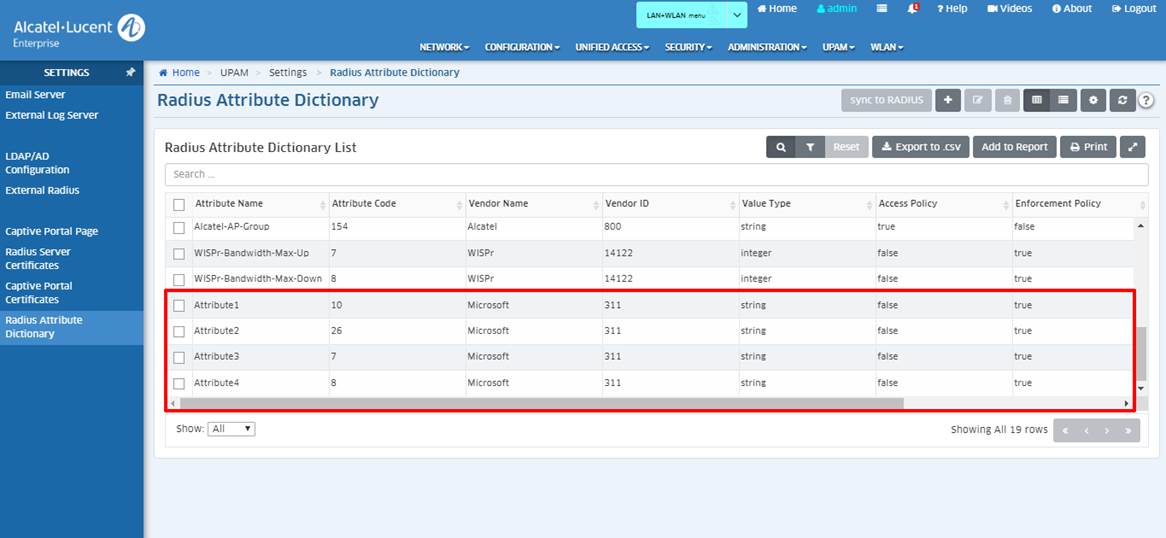Select Captive Portal Page in sidebar
The width and height of the screenshot is (1166, 538).
(52, 231)
